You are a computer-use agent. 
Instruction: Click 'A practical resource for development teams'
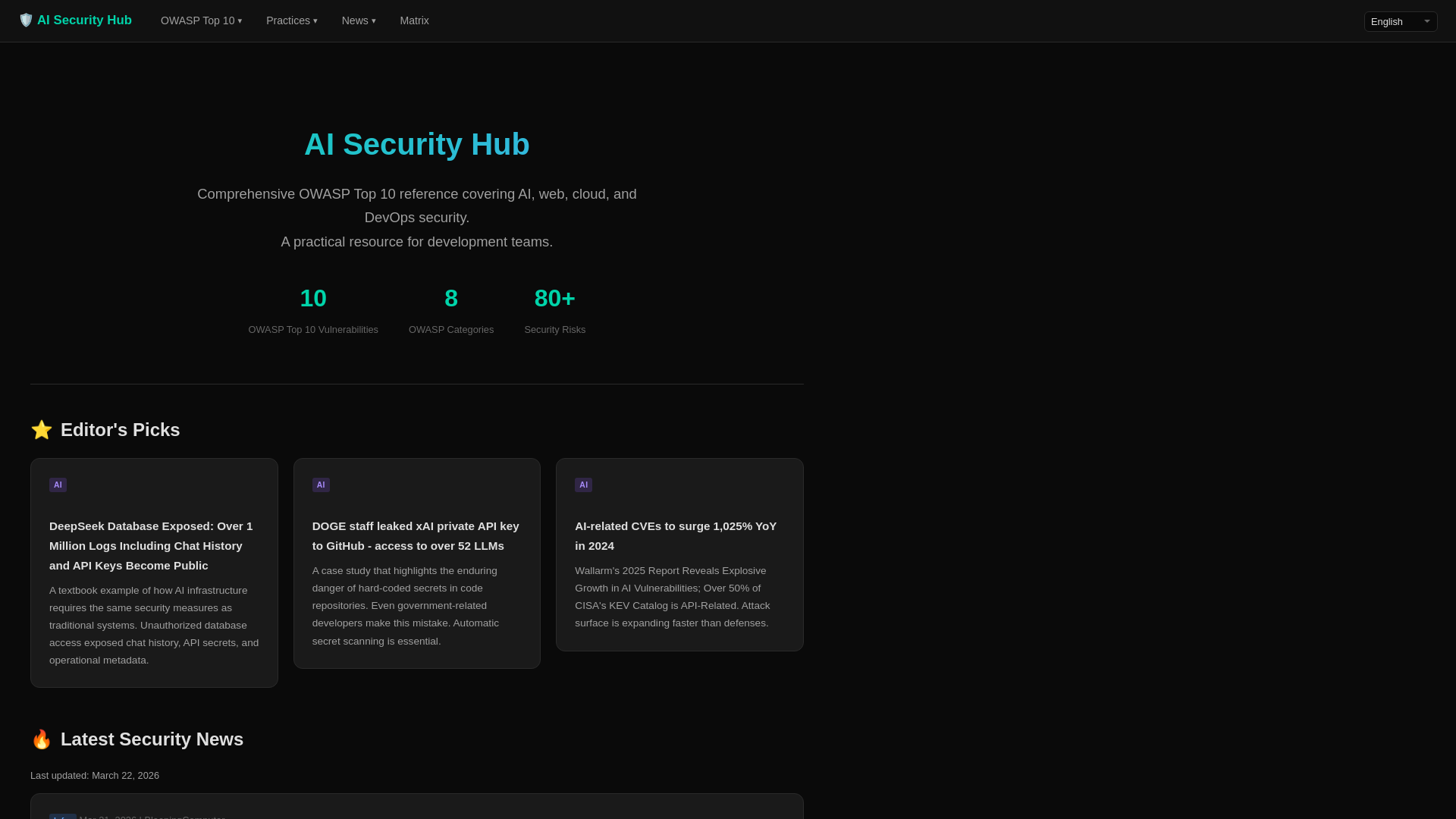[417, 242]
